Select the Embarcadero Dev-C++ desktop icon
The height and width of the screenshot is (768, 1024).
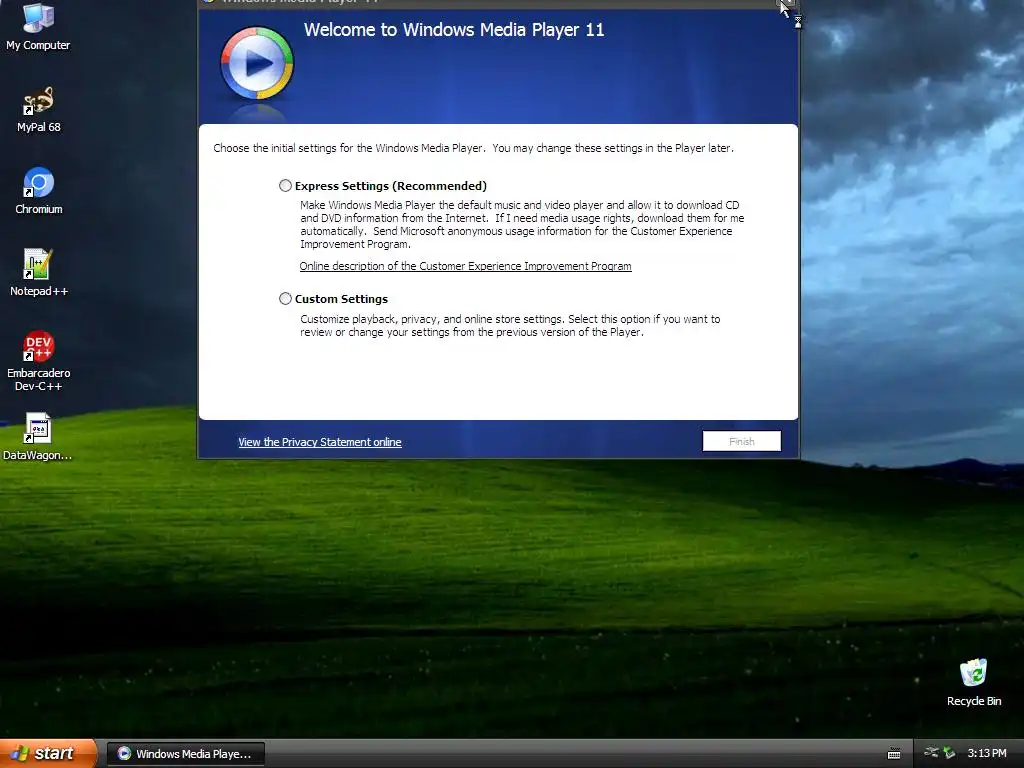39,361
